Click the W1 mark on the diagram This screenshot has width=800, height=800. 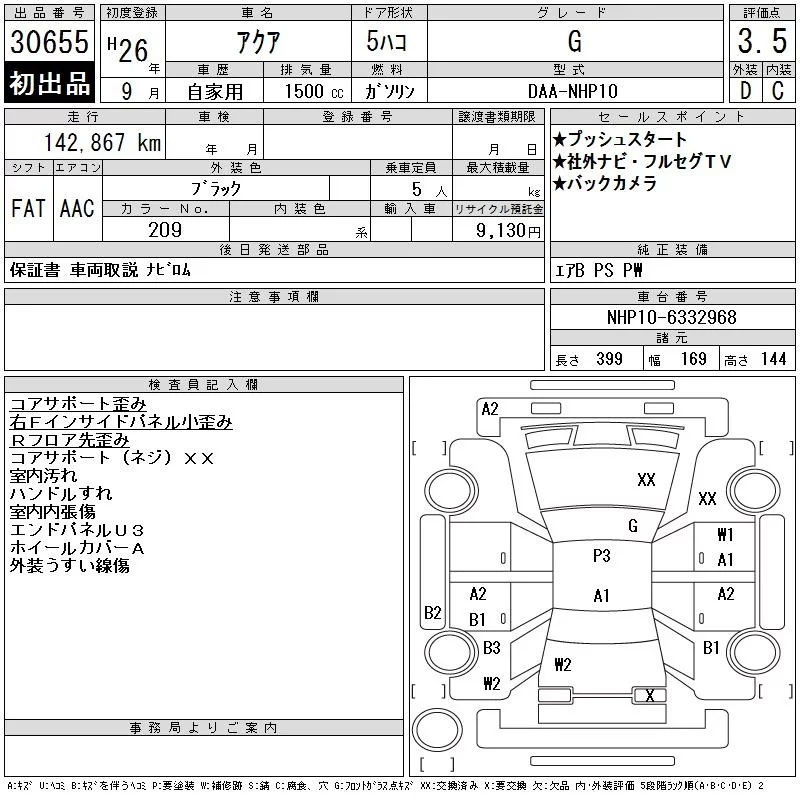tap(725, 534)
